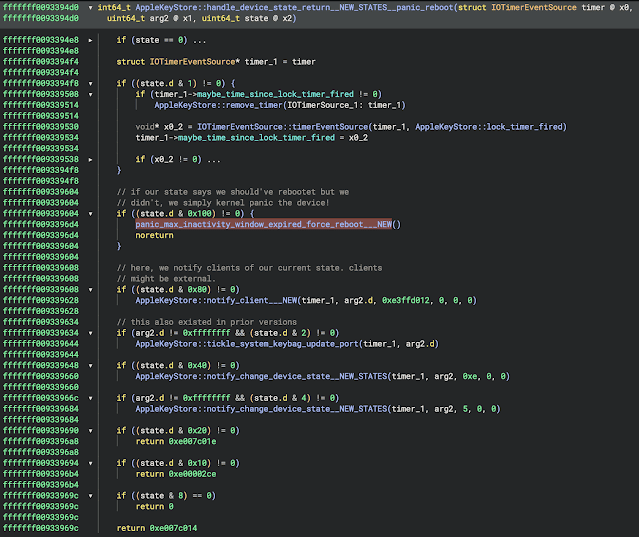
Task: Click the final 'return 0xe007c014' statement
Action: 158,527
